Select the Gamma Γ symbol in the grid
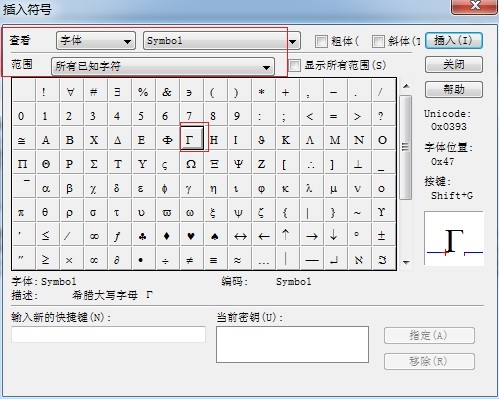The height and width of the screenshot is (399, 499). click(192, 138)
